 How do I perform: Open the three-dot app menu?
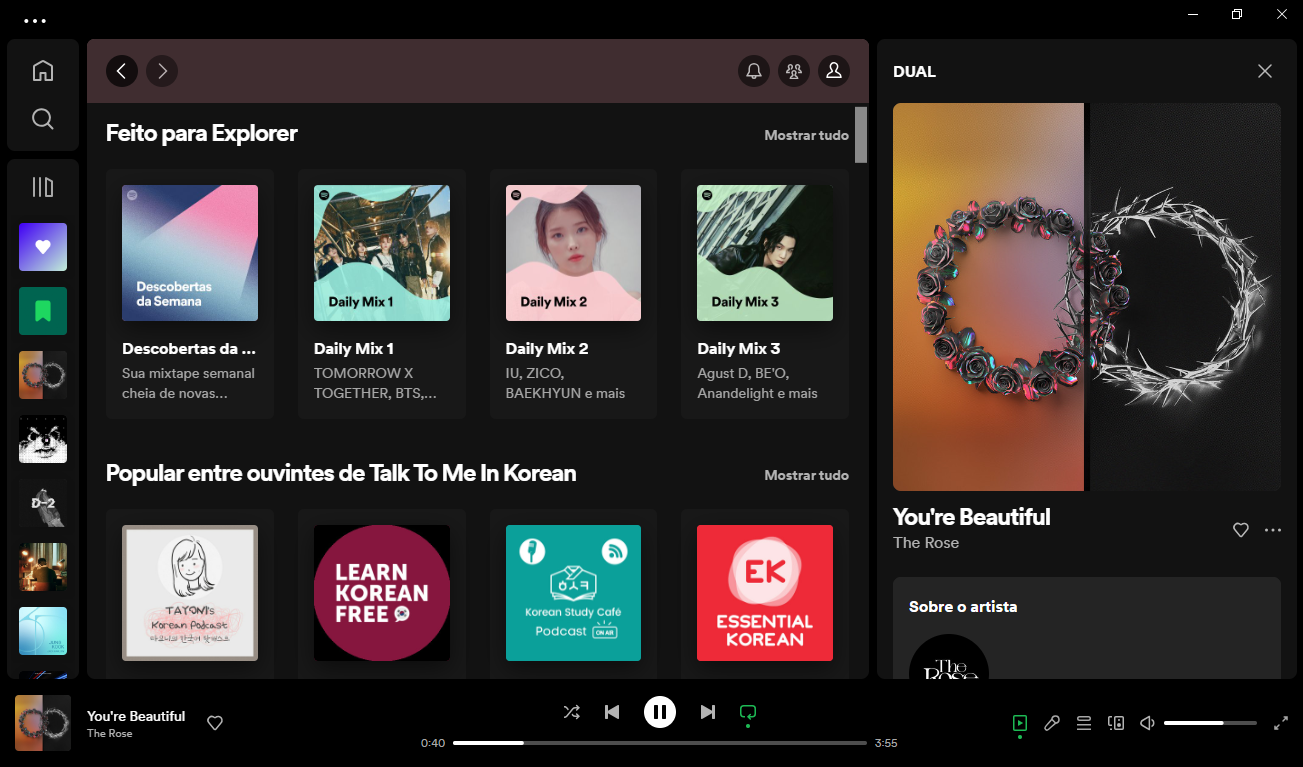pos(35,20)
